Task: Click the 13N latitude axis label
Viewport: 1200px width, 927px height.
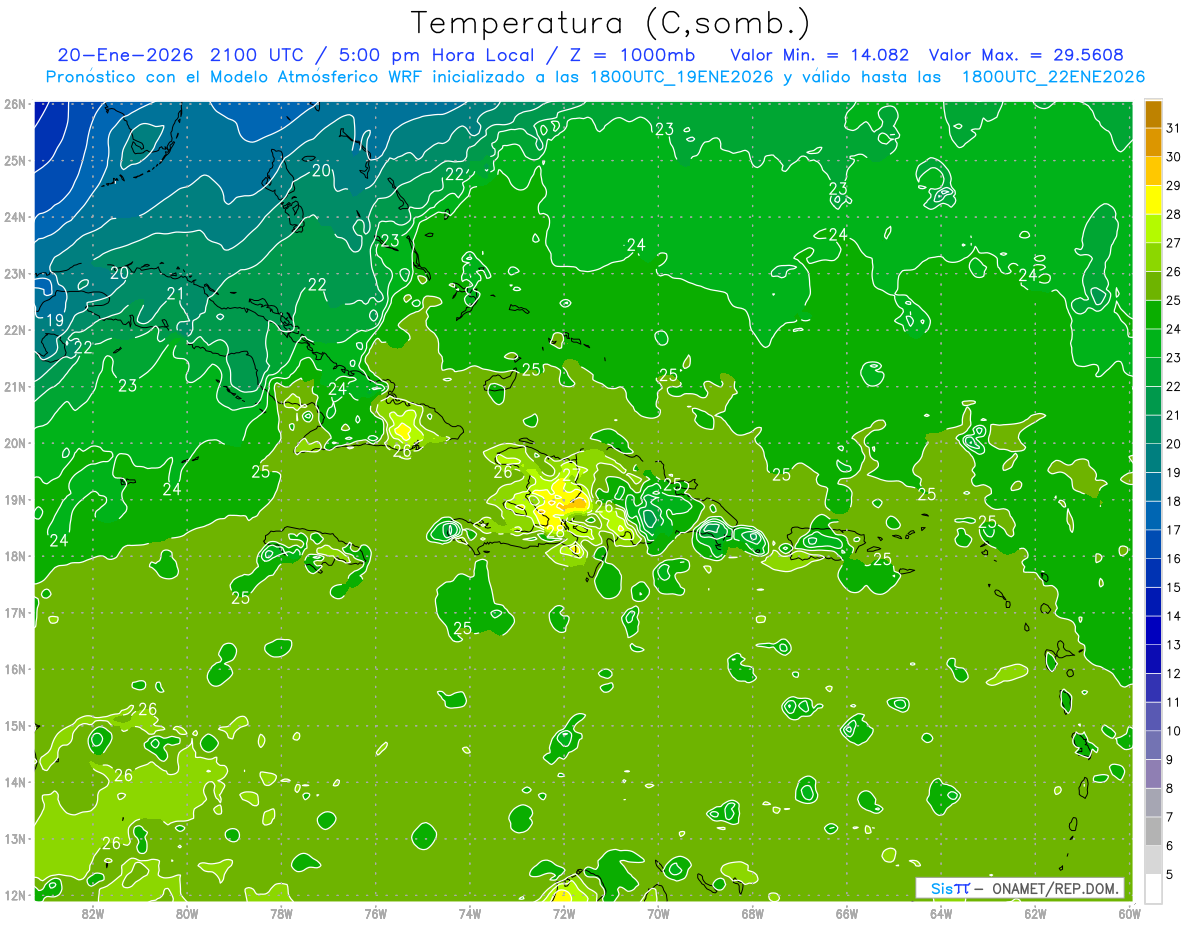Action: [15, 839]
